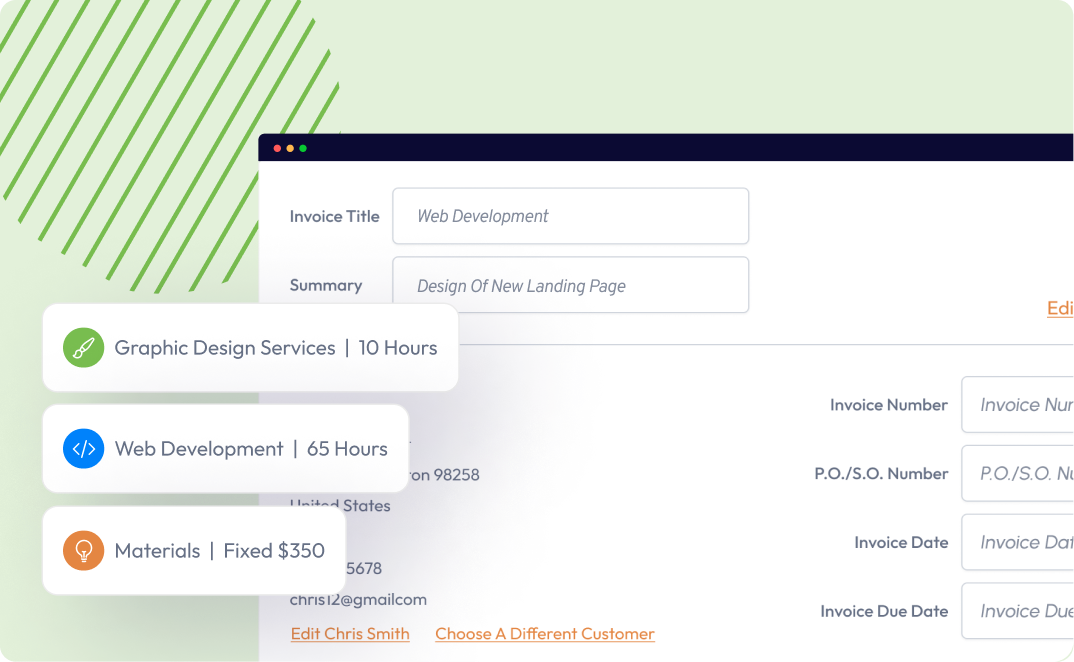Open the Edit Chris Smith link

350,633
